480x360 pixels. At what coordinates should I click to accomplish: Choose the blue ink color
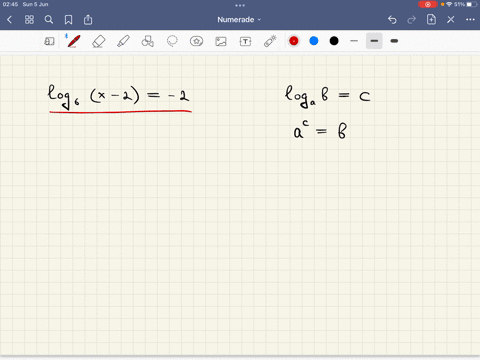(x=314, y=41)
